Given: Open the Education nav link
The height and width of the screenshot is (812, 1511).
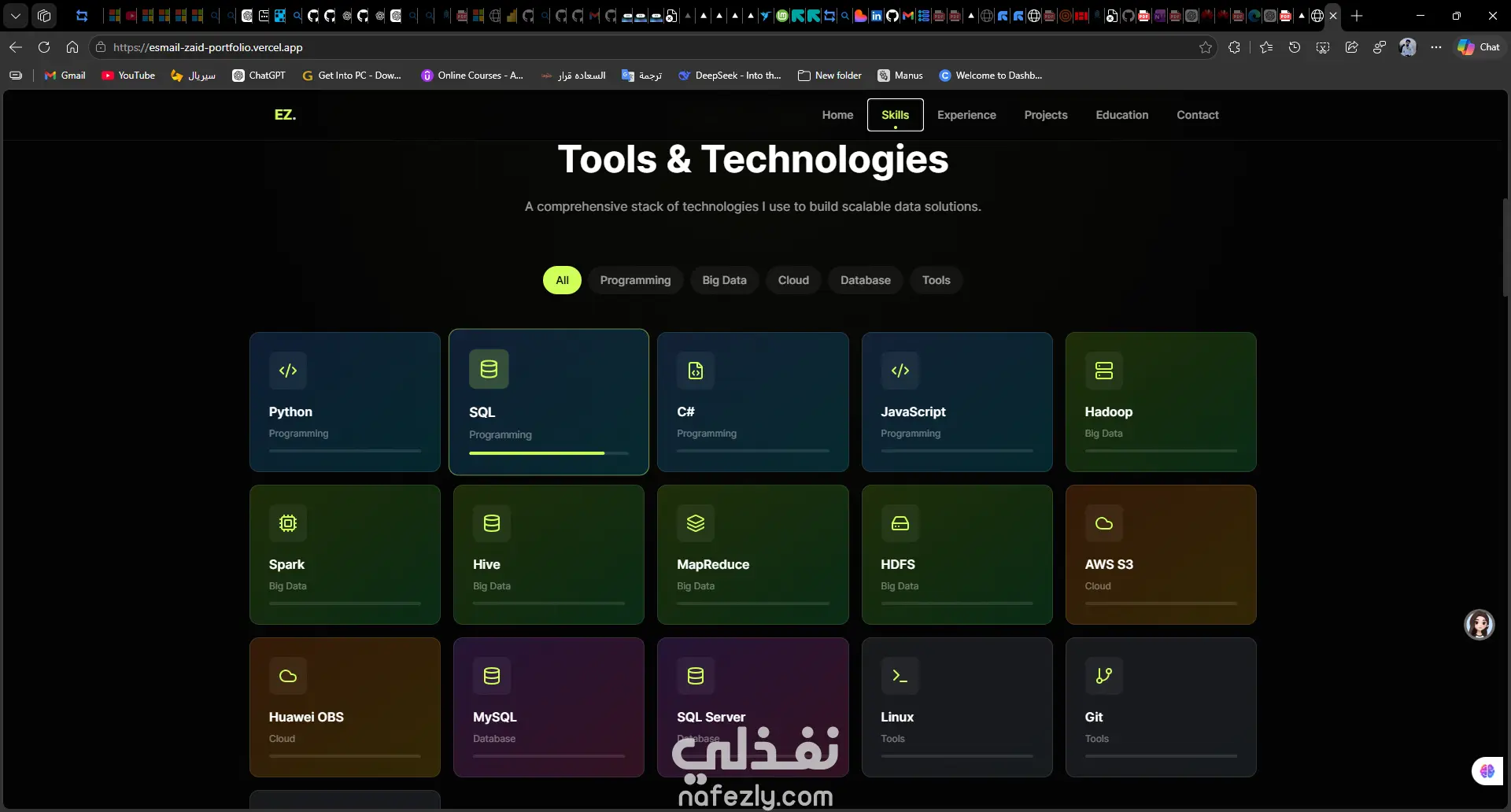Looking at the screenshot, I should coord(1122,115).
